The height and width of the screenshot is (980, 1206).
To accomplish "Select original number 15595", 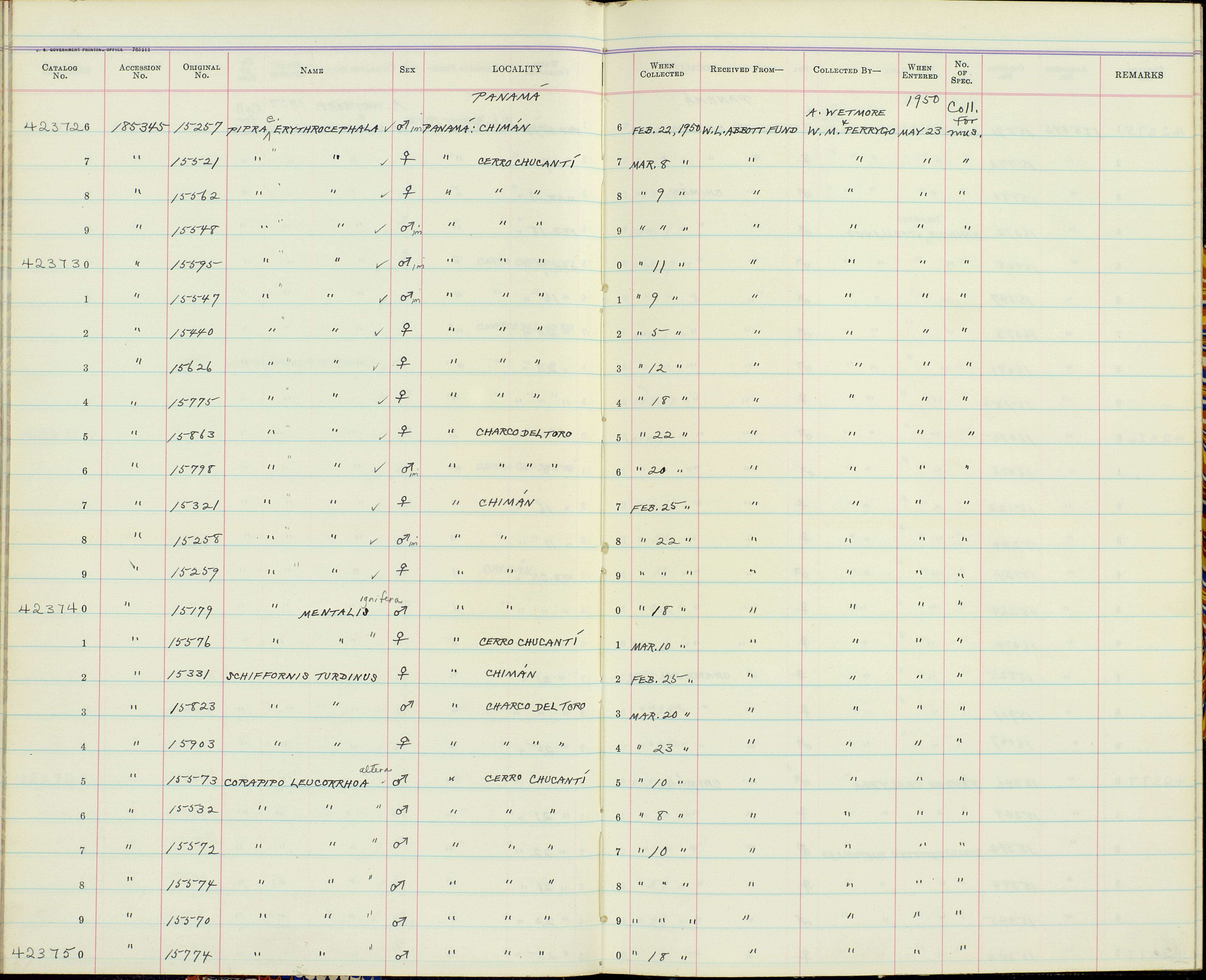I will (196, 265).
